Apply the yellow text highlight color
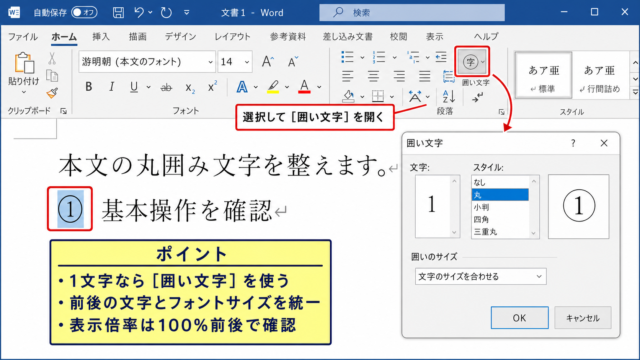 [x=273, y=87]
